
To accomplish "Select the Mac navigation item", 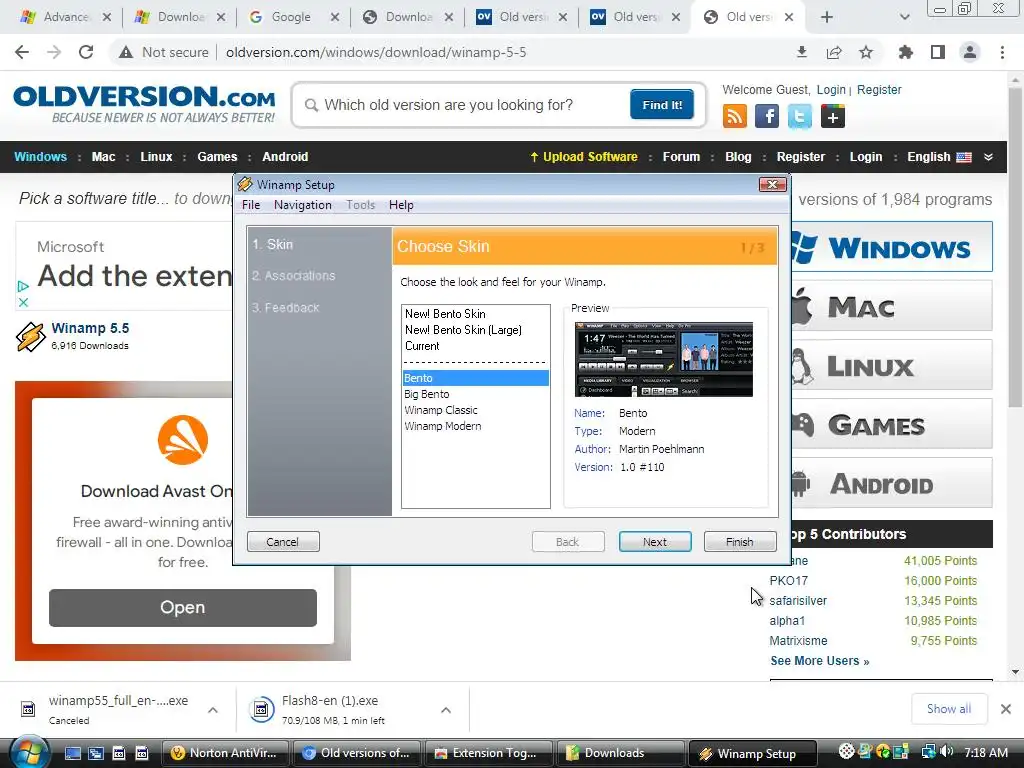I will coord(103,157).
